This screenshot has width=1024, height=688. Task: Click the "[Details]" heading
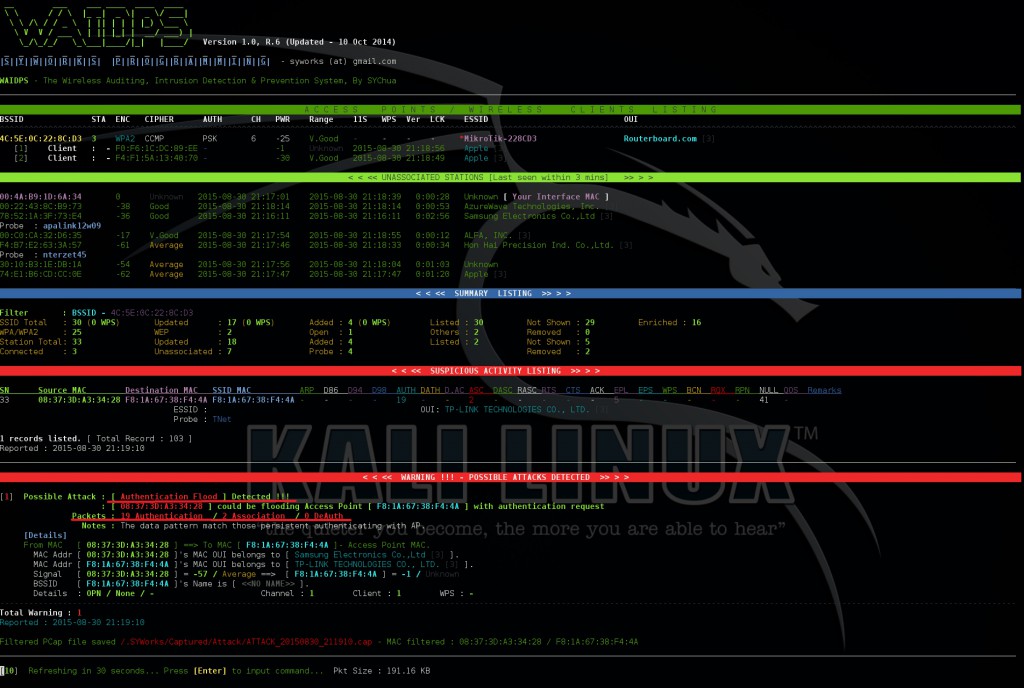tap(45, 535)
